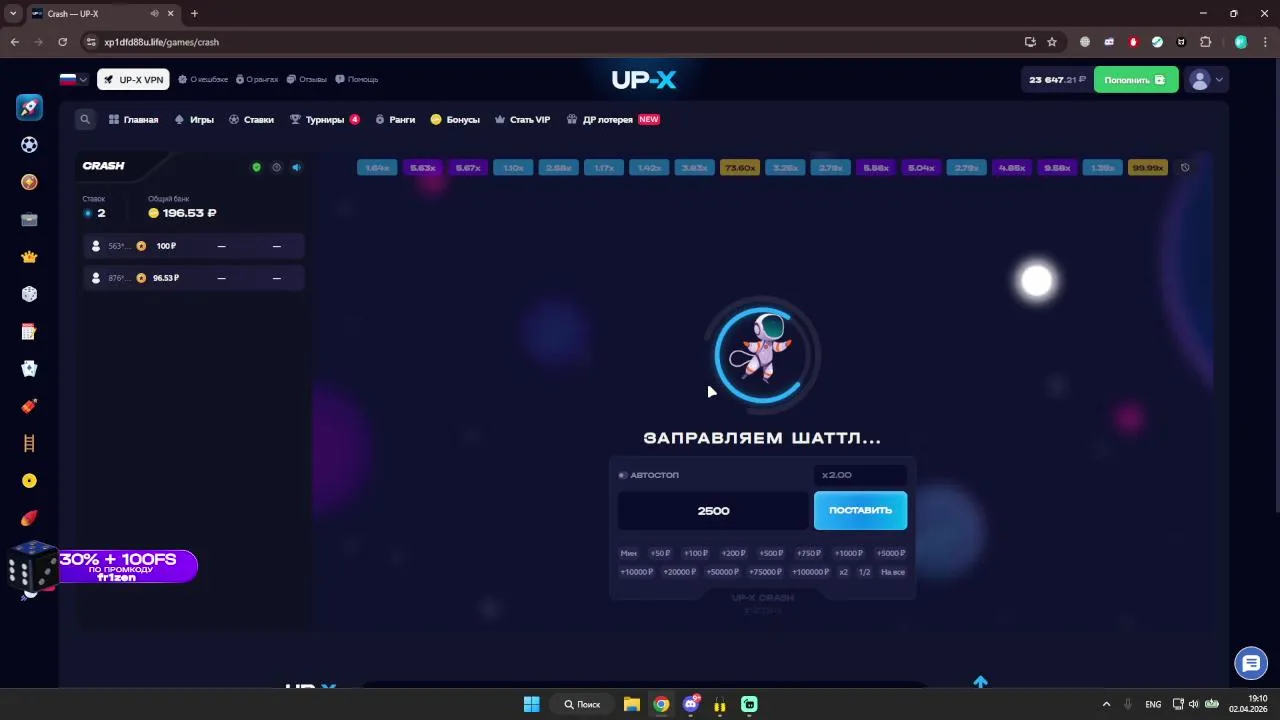
Task: Open the О рангах link
Action: tap(257, 79)
